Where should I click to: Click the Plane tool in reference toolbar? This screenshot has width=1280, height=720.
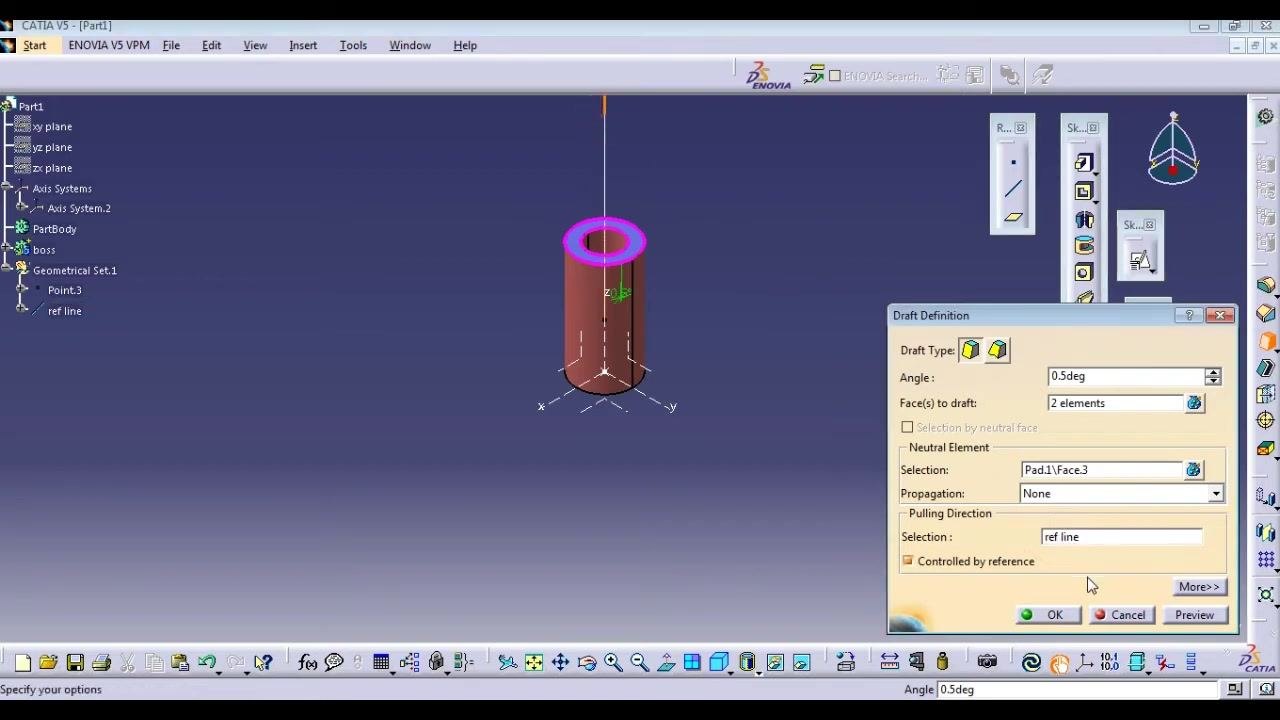1013,216
